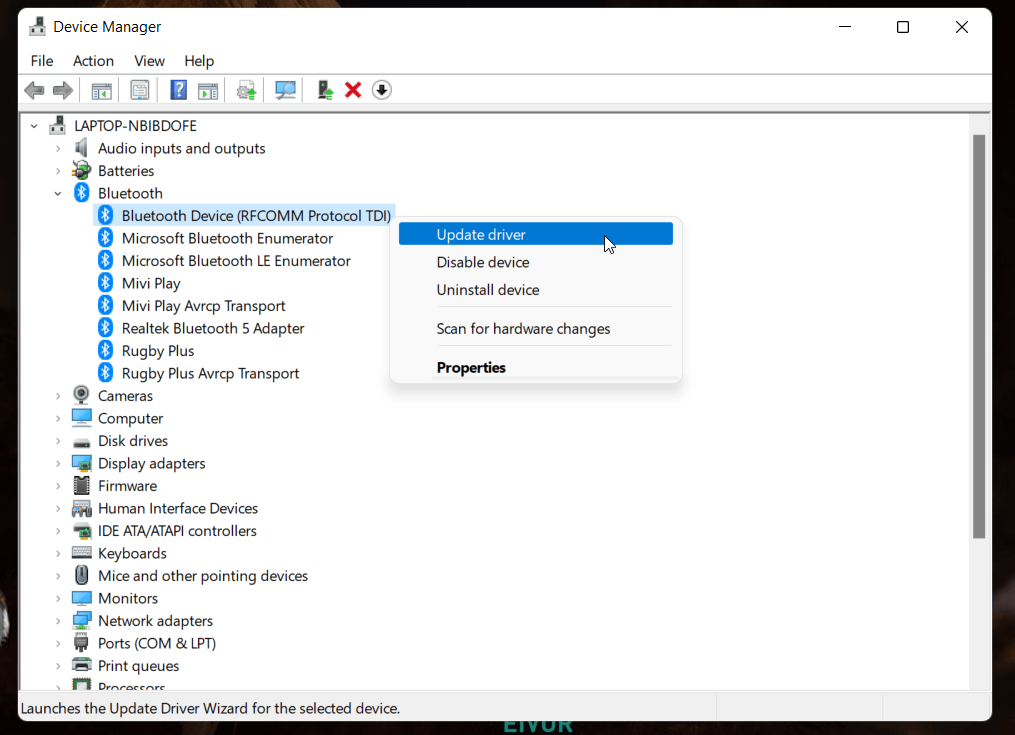This screenshot has height=735, width=1015.
Task: Click the Bluetooth icon beside Realtek Bluetooth 5 Adapter
Action: [x=106, y=328]
